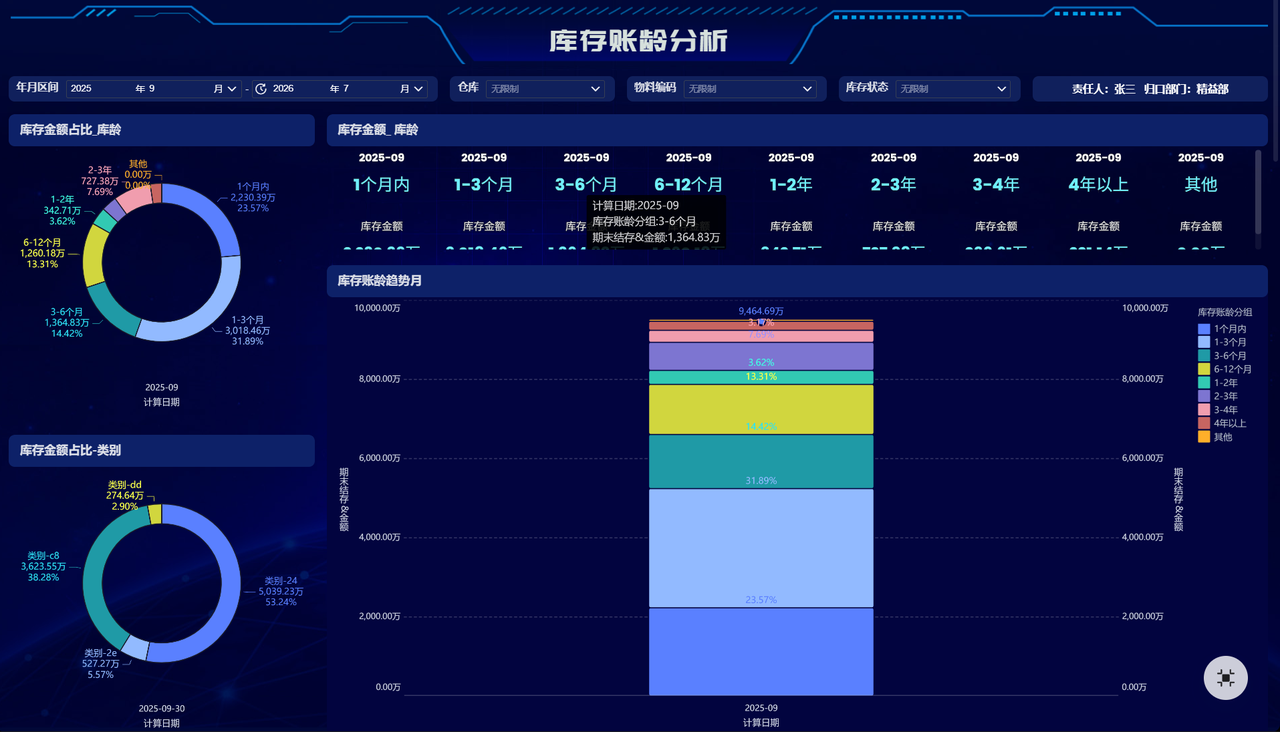Viewport: 1280px width, 732px height.
Task: Click the 类别-2e 527.27万 donut label
Action: (102, 664)
